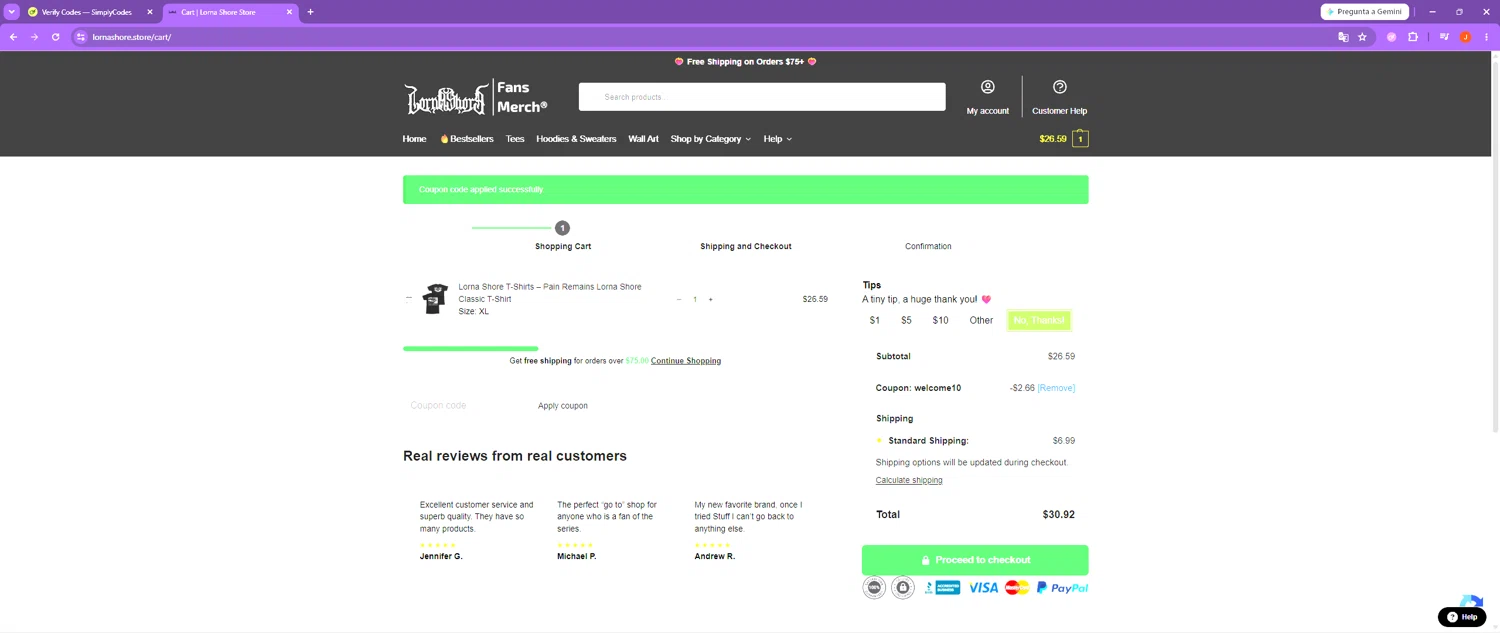
Task: Click the browser forward arrow
Action: 34,37
